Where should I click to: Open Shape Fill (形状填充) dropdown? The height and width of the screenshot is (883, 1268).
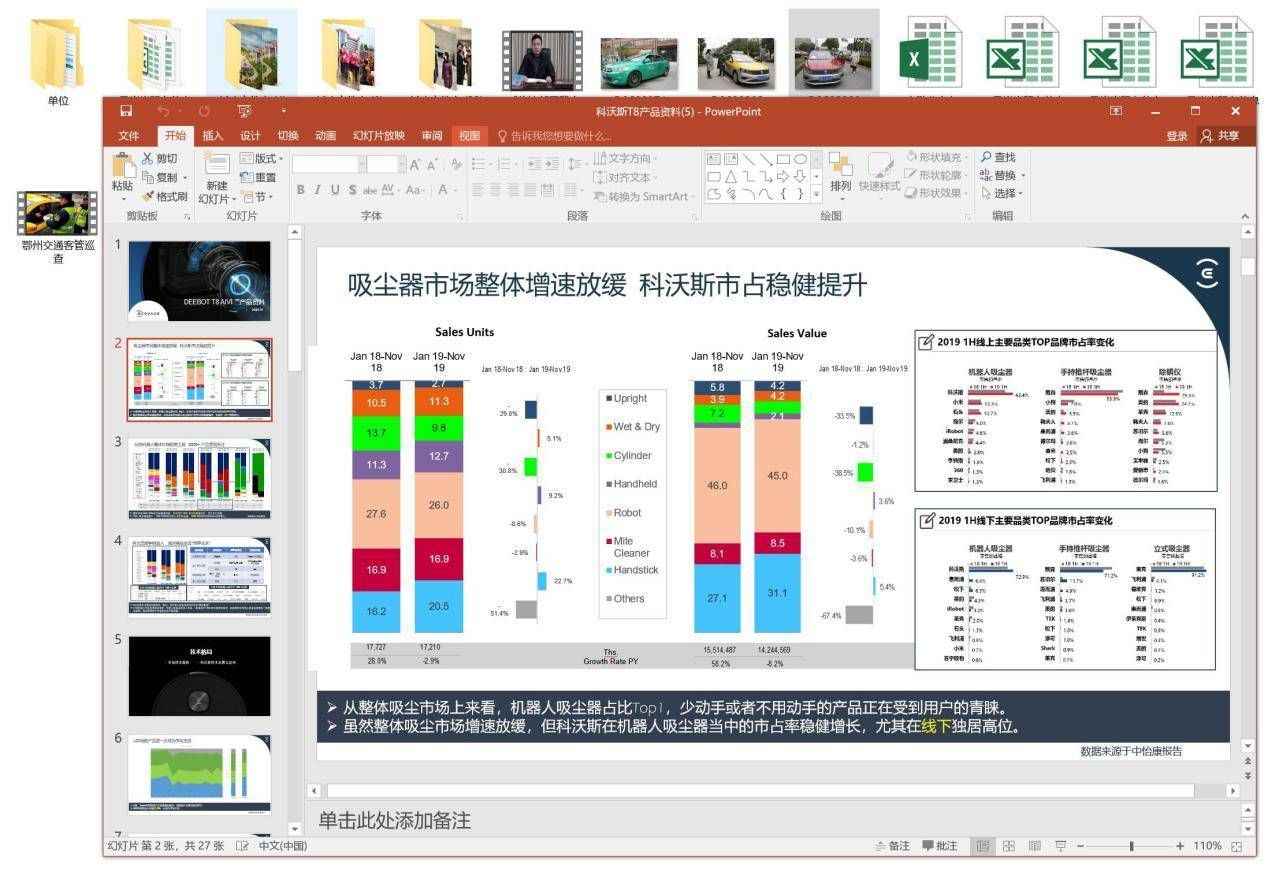pos(937,157)
